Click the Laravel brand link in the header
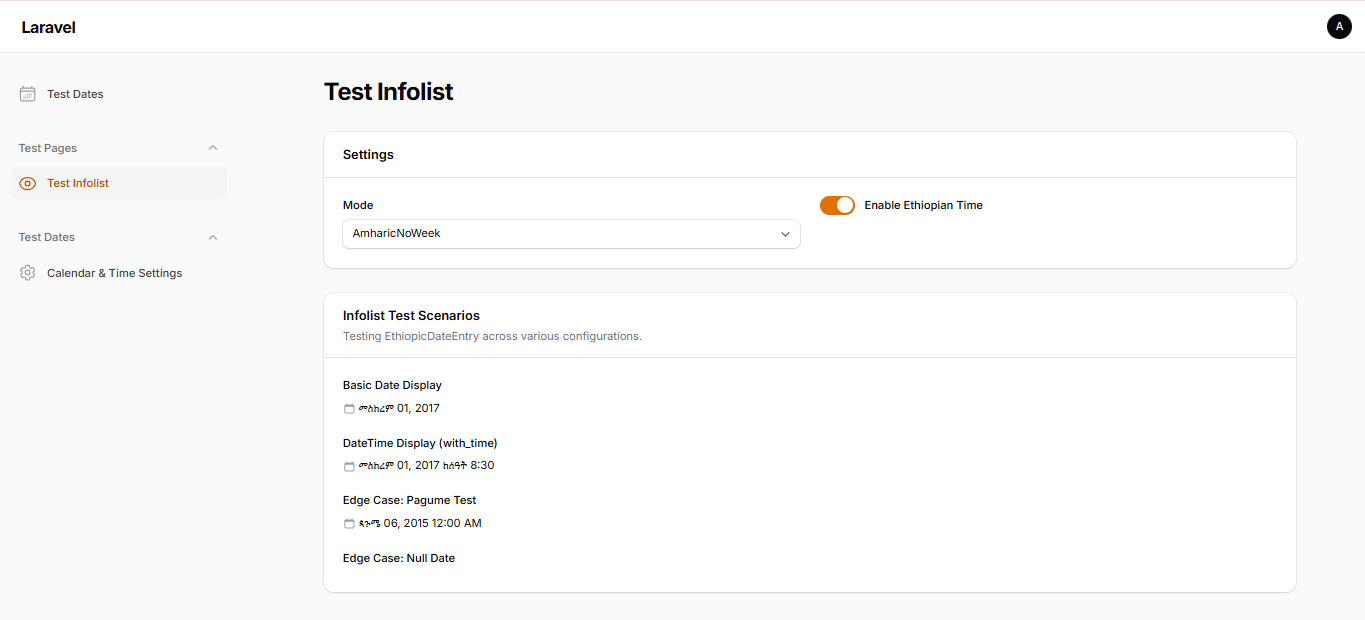Image resolution: width=1365 pixels, height=620 pixels. point(48,27)
